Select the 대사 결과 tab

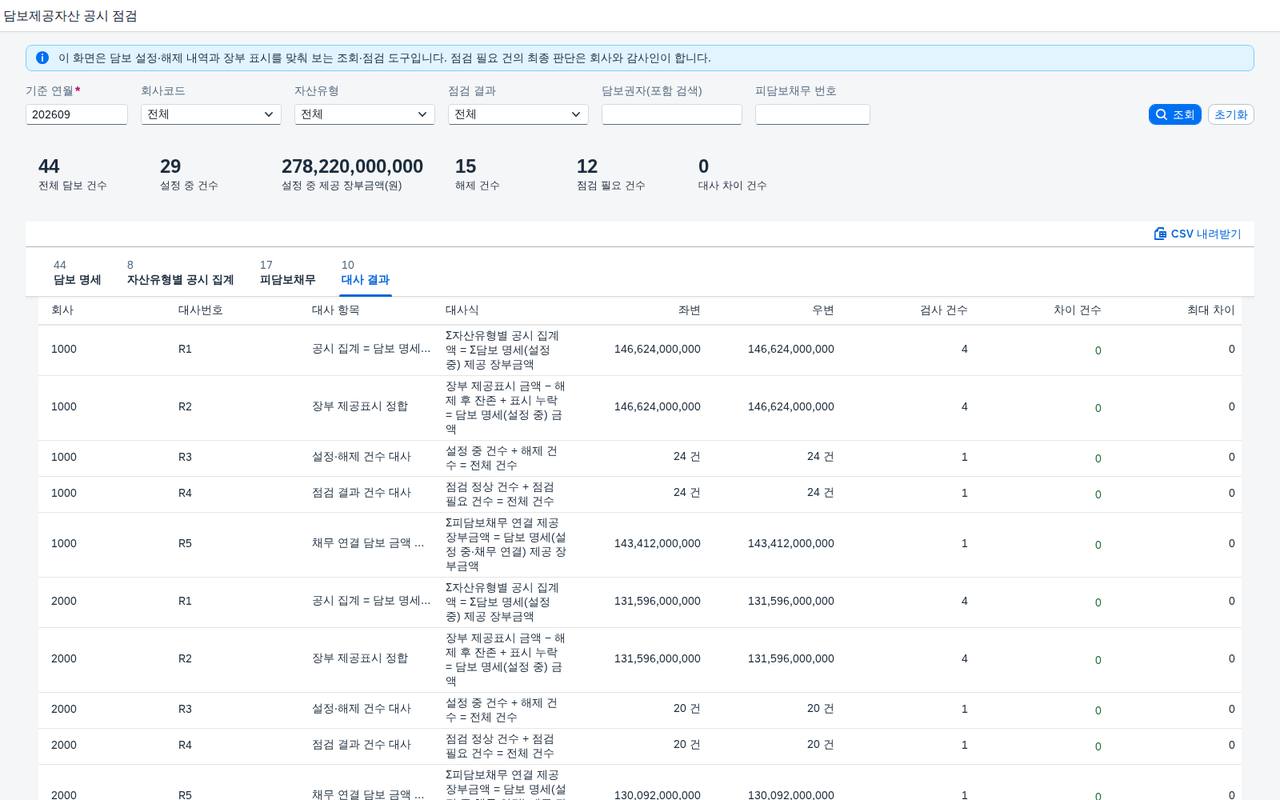(366, 273)
